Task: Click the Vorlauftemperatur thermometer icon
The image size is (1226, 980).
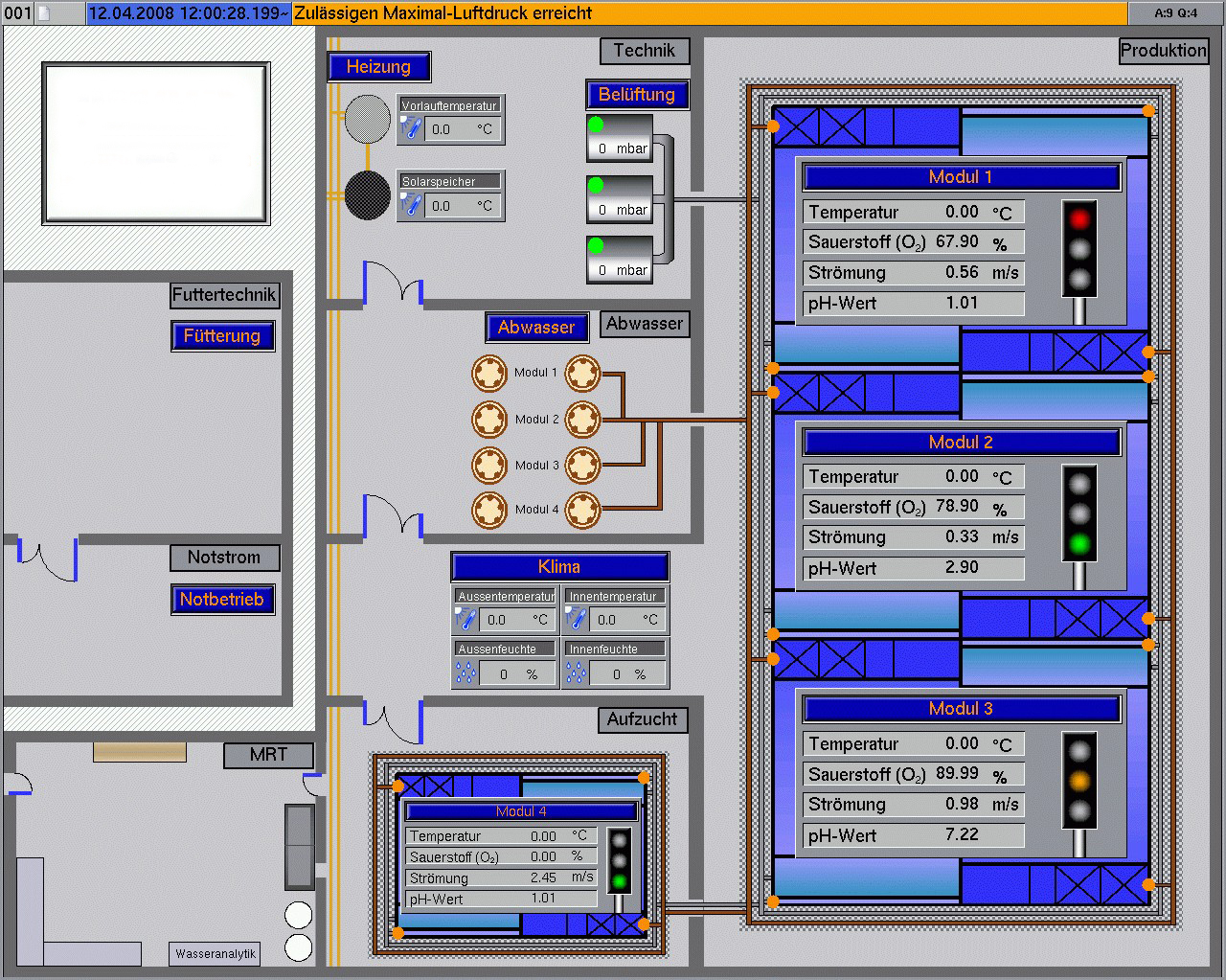Action: [x=411, y=127]
